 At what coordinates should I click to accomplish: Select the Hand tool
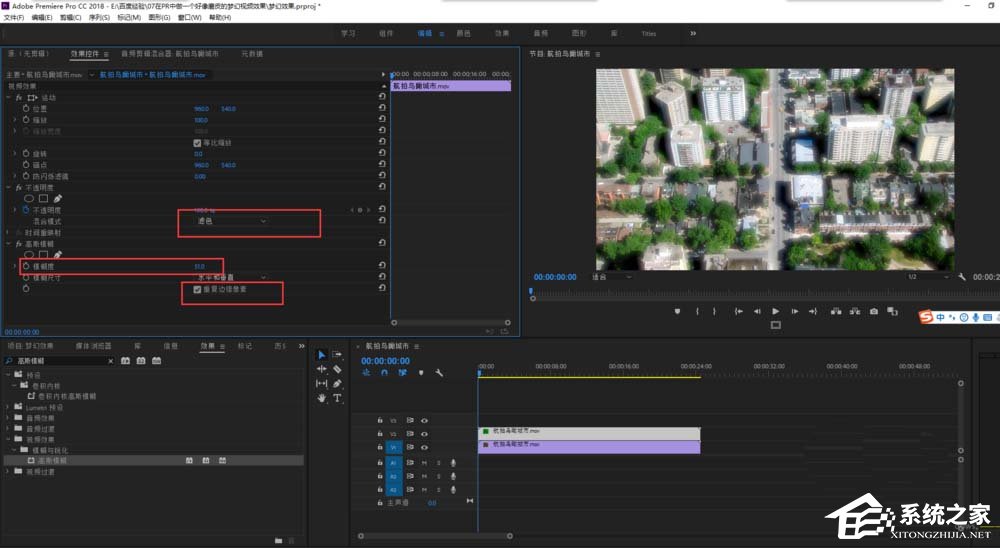322,398
